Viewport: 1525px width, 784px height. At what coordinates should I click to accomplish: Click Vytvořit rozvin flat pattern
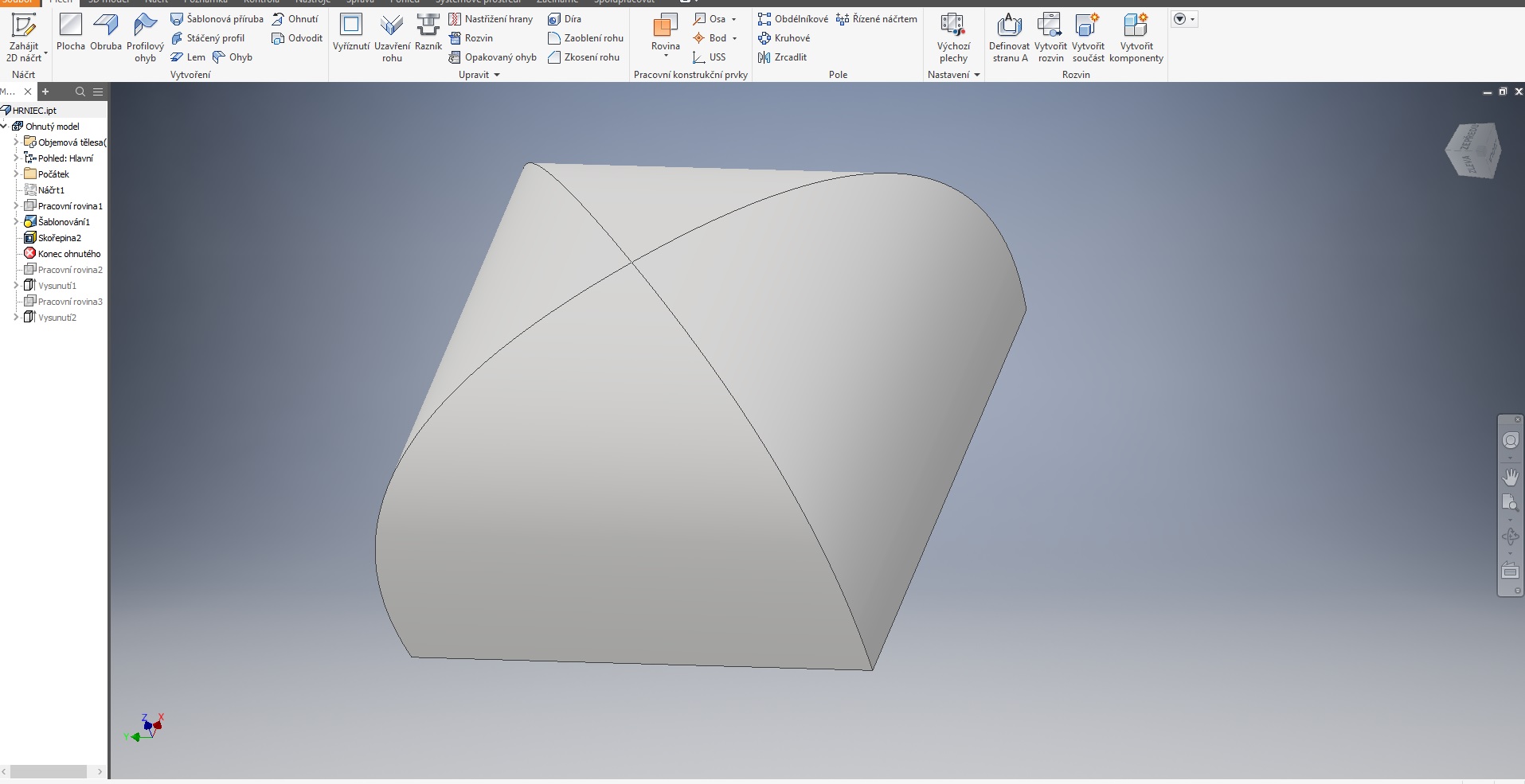tap(1050, 37)
